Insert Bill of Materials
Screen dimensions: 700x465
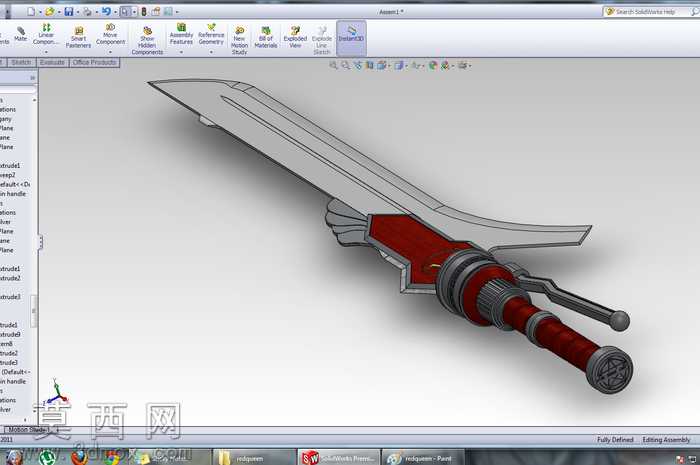tap(266, 37)
